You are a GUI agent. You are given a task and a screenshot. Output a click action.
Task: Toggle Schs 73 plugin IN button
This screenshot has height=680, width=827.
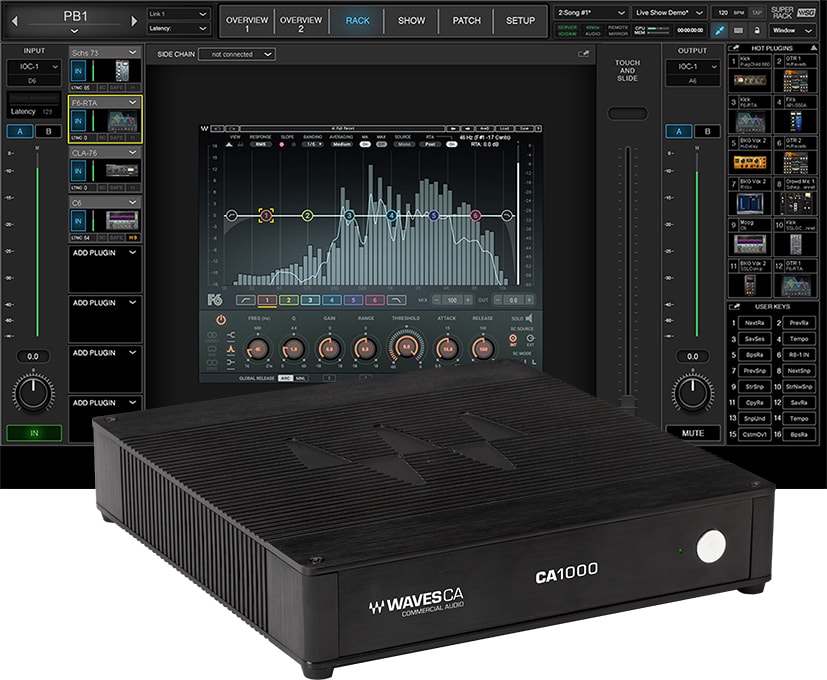pos(78,71)
